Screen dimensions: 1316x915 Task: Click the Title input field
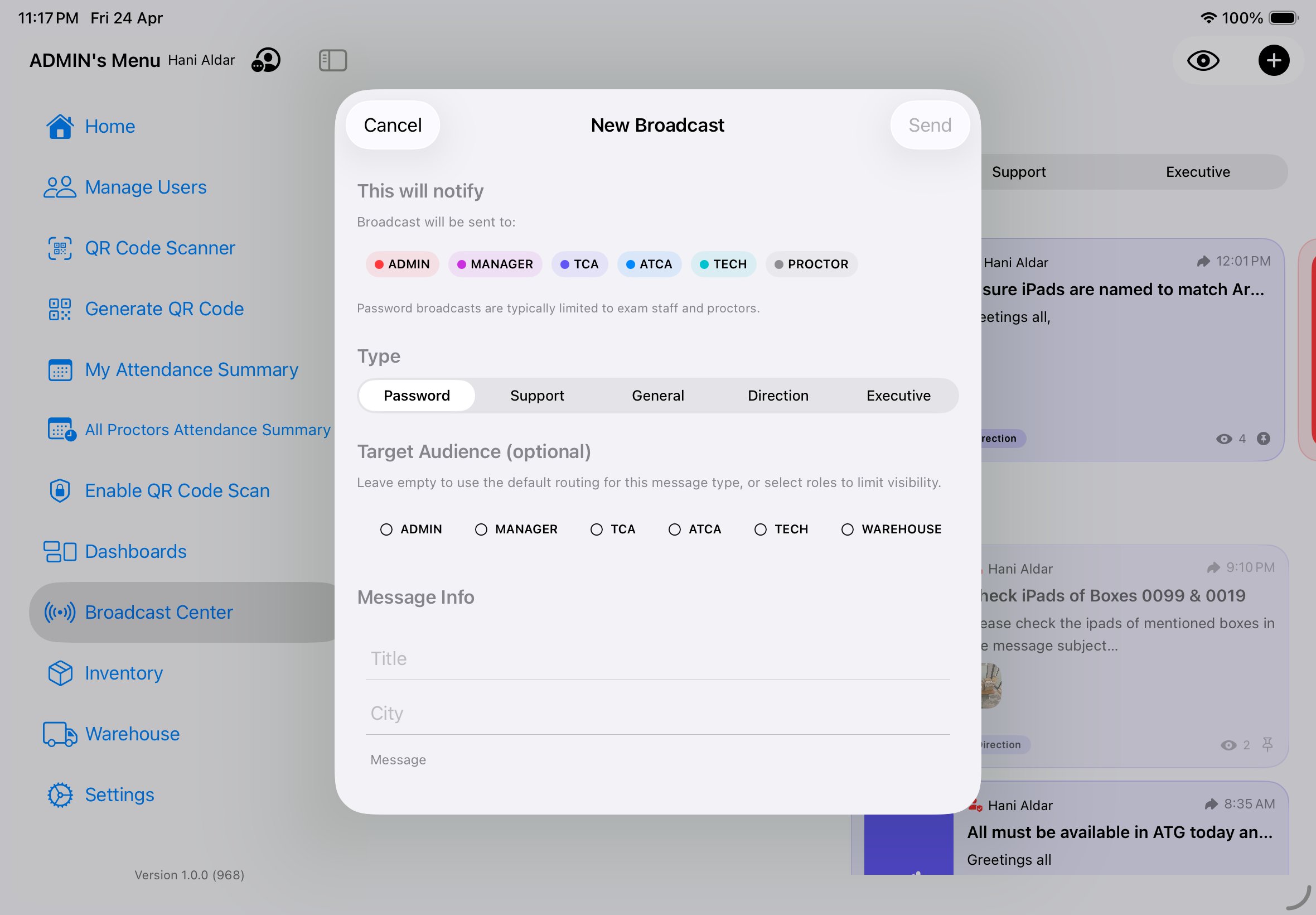(x=657, y=658)
